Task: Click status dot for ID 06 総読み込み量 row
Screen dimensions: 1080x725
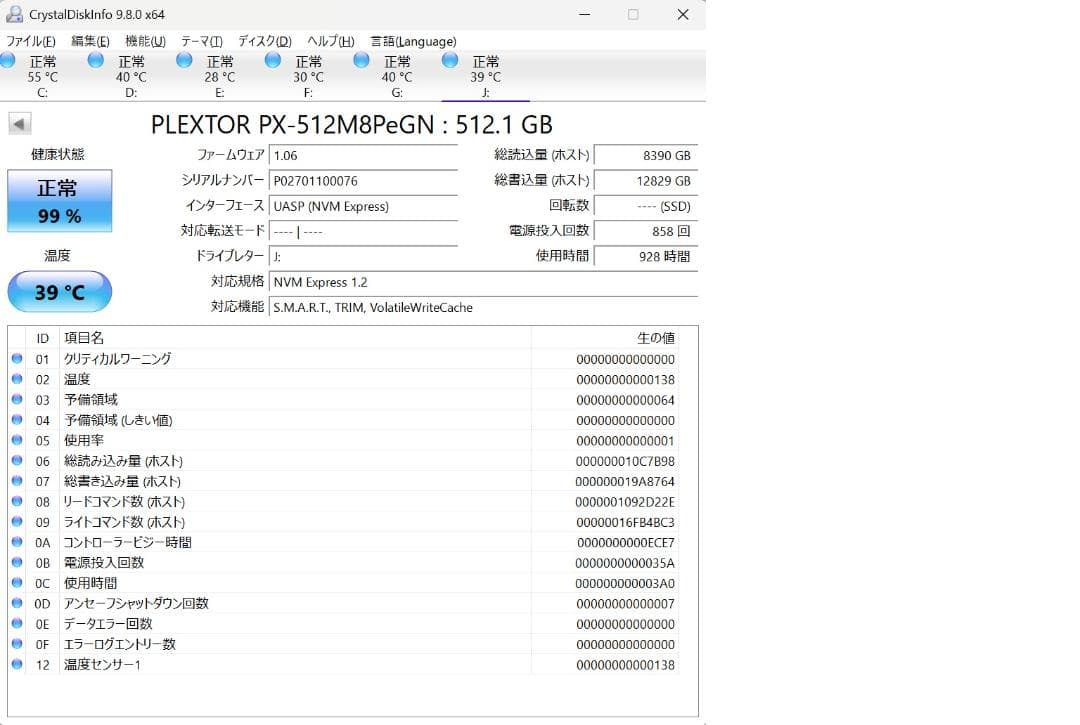Action: coord(17,461)
